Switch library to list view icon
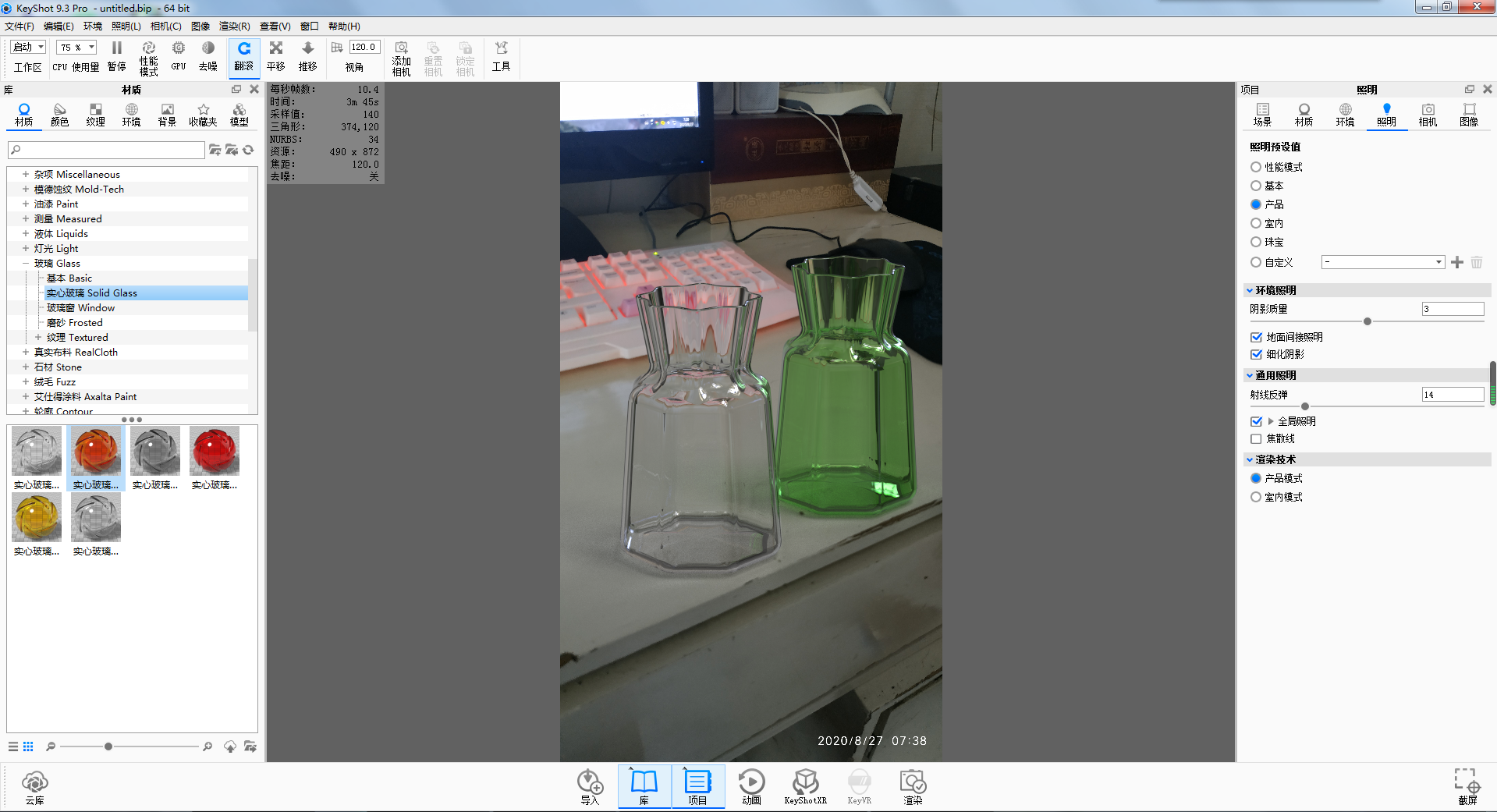This screenshot has height=812, width=1497. pyautogui.click(x=13, y=746)
